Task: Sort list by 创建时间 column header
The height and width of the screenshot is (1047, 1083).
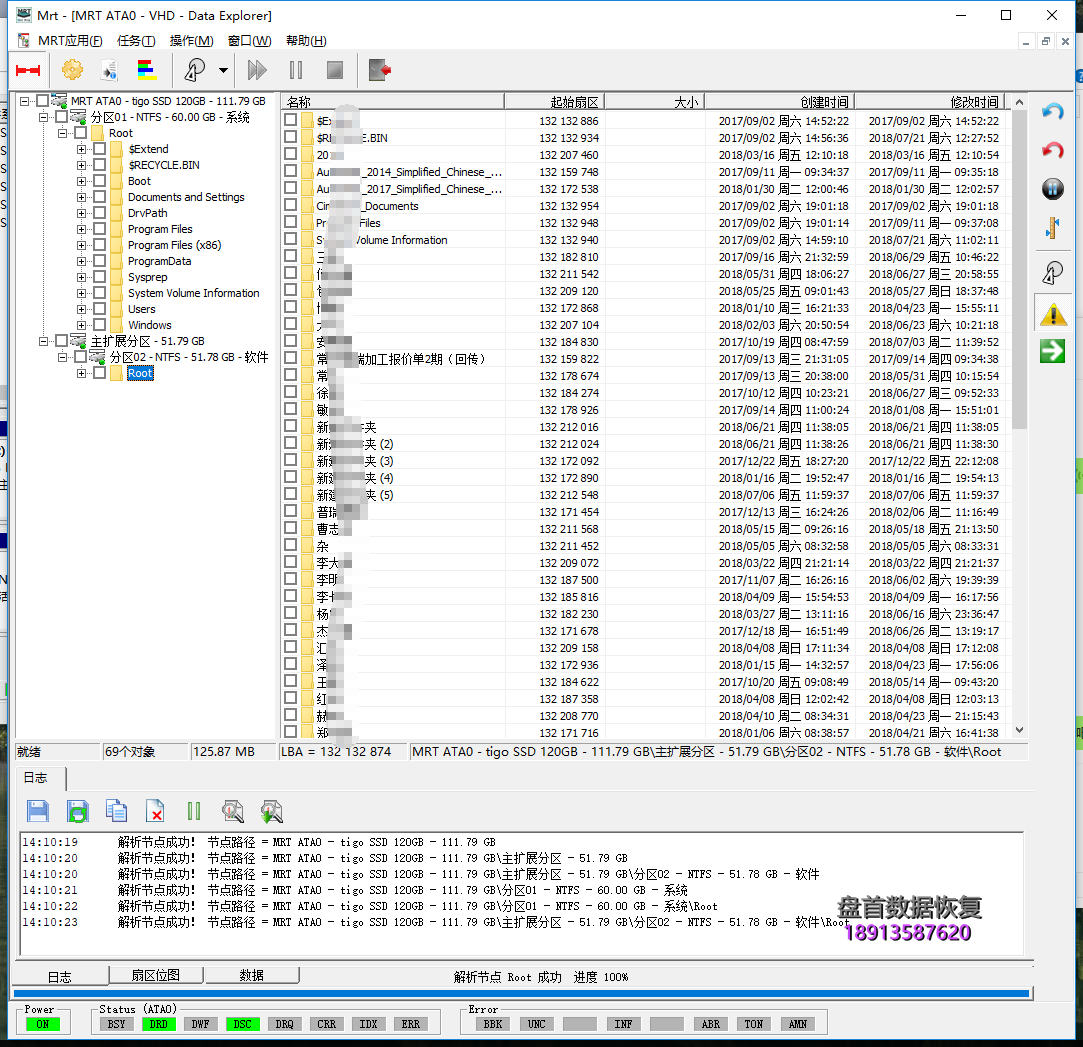Action: pos(780,102)
